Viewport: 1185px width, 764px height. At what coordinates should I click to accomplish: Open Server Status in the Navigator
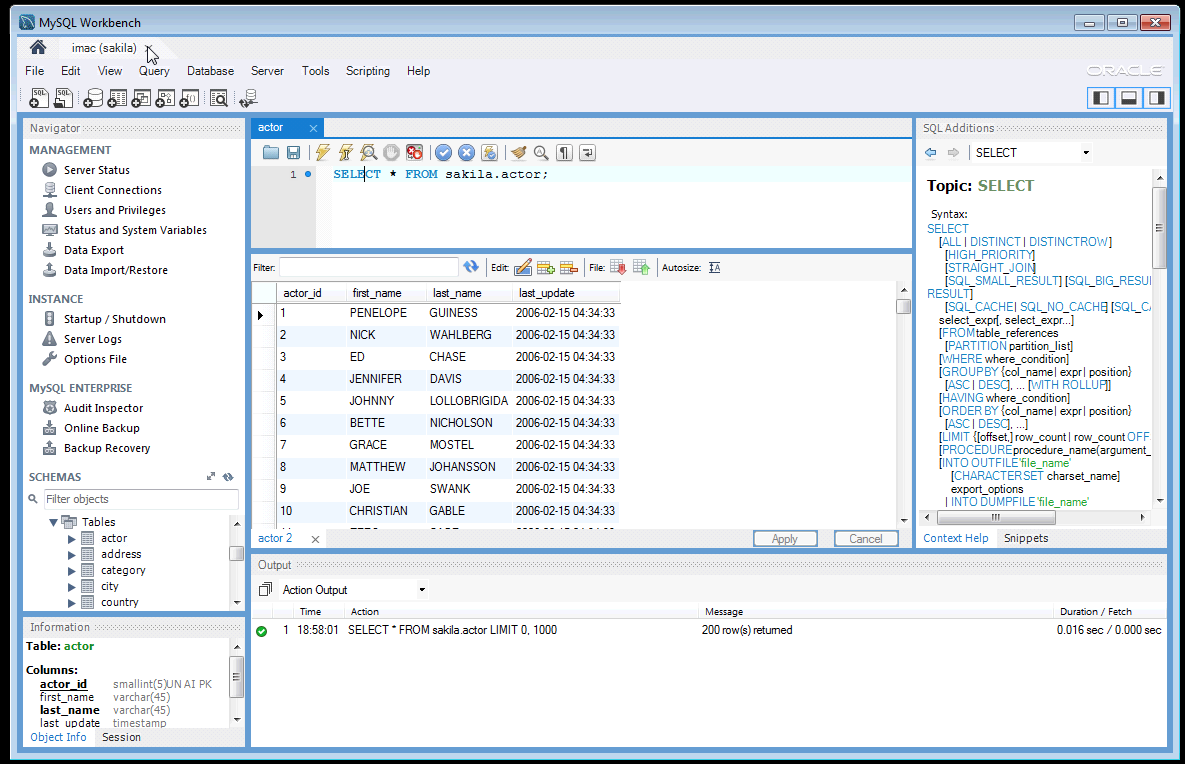[97, 170]
